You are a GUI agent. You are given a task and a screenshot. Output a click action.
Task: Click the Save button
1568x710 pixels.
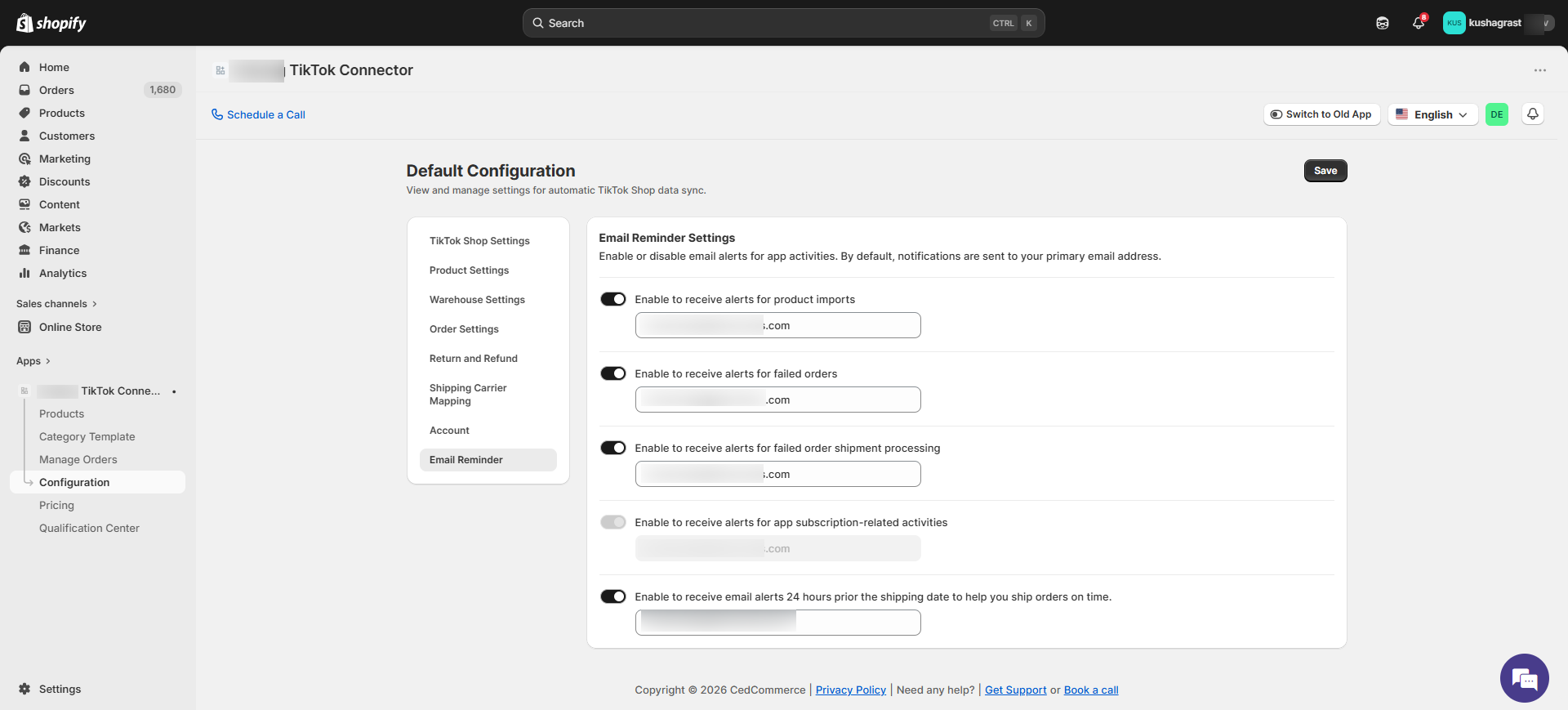pyautogui.click(x=1325, y=171)
